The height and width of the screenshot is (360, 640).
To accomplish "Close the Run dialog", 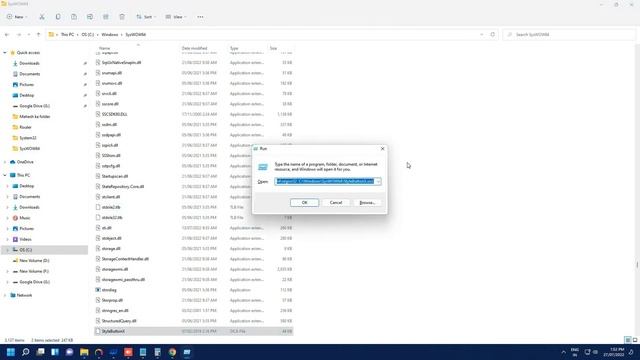I will pyautogui.click(x=382, y=149).
